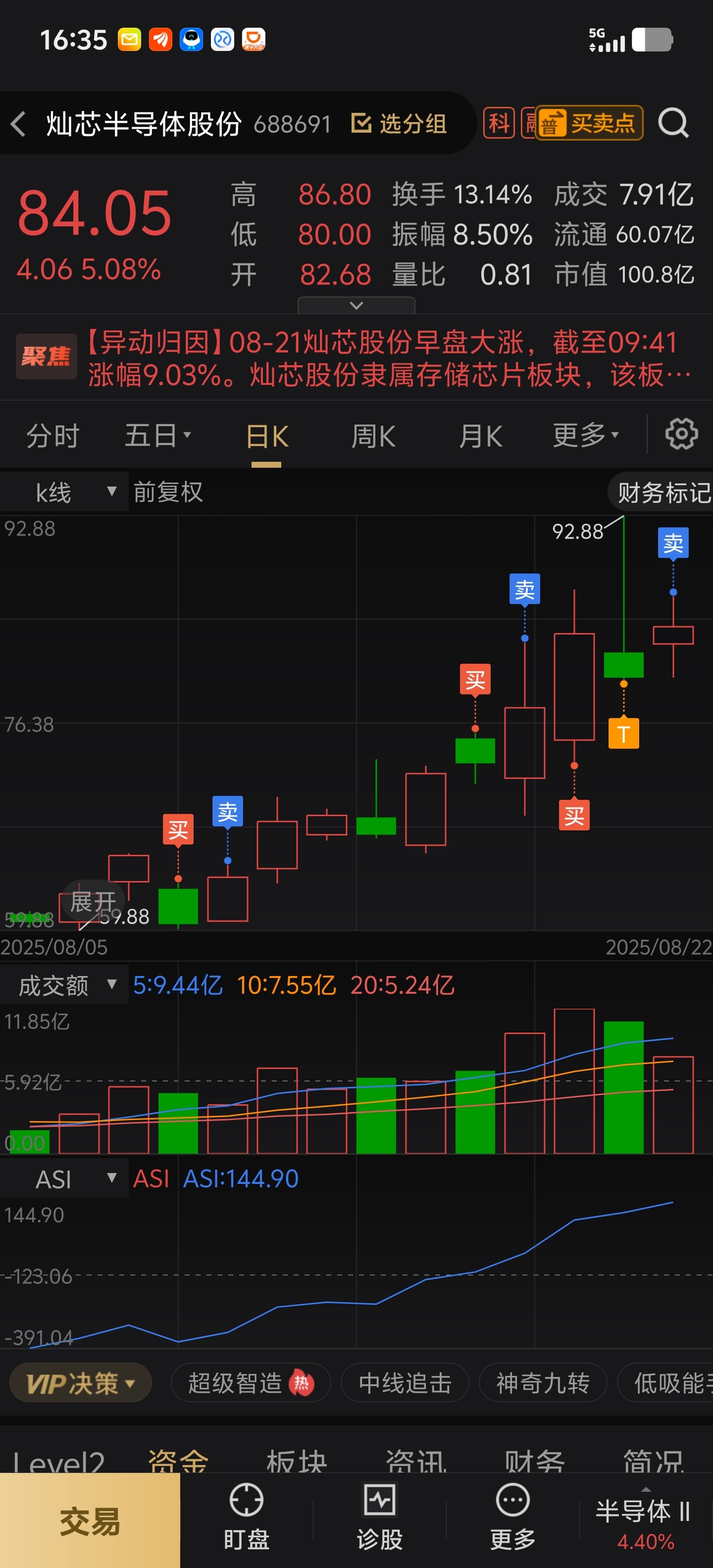
Task: Open the 五日 dropdown
Action: [157, 436]
